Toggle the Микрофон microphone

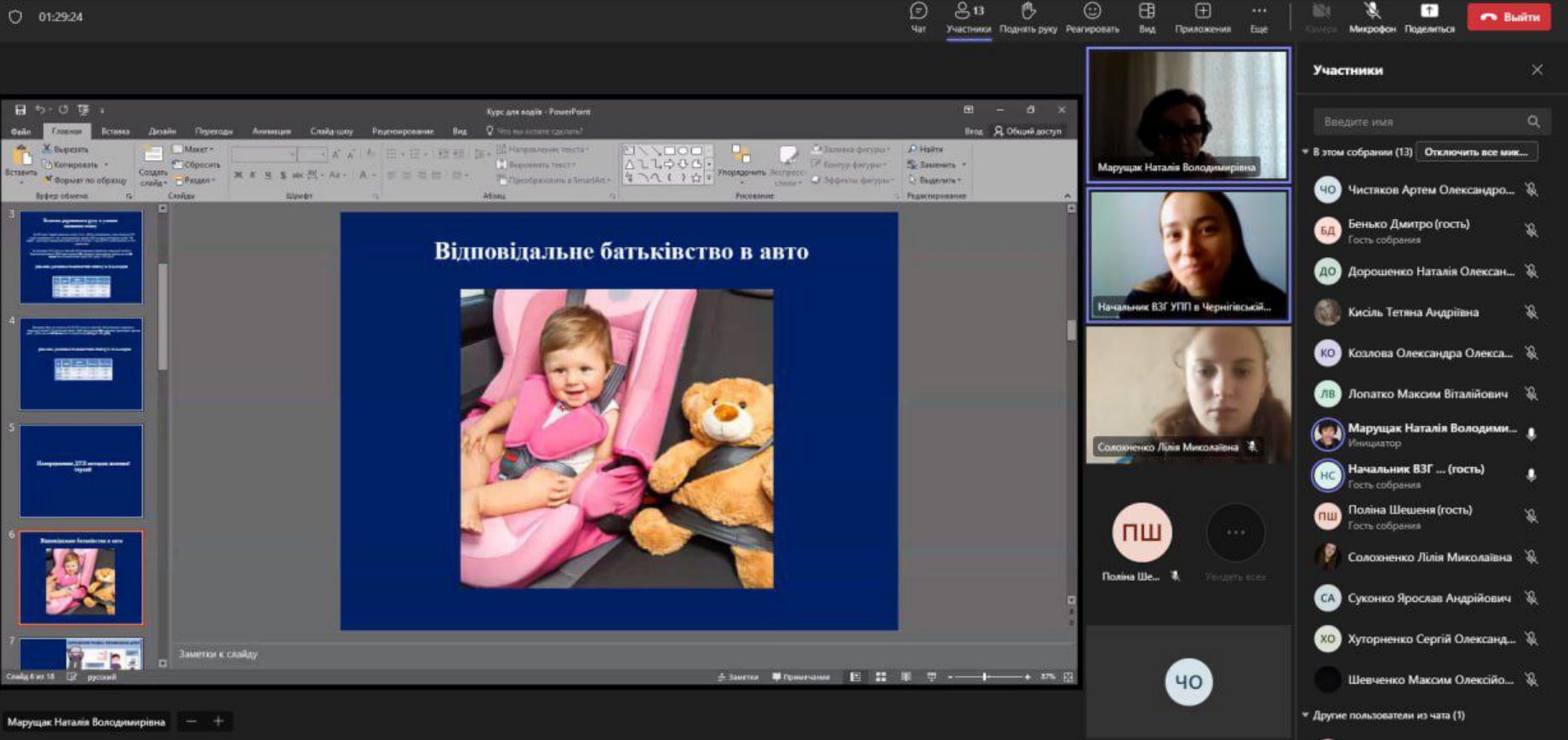pos(1372,18)
